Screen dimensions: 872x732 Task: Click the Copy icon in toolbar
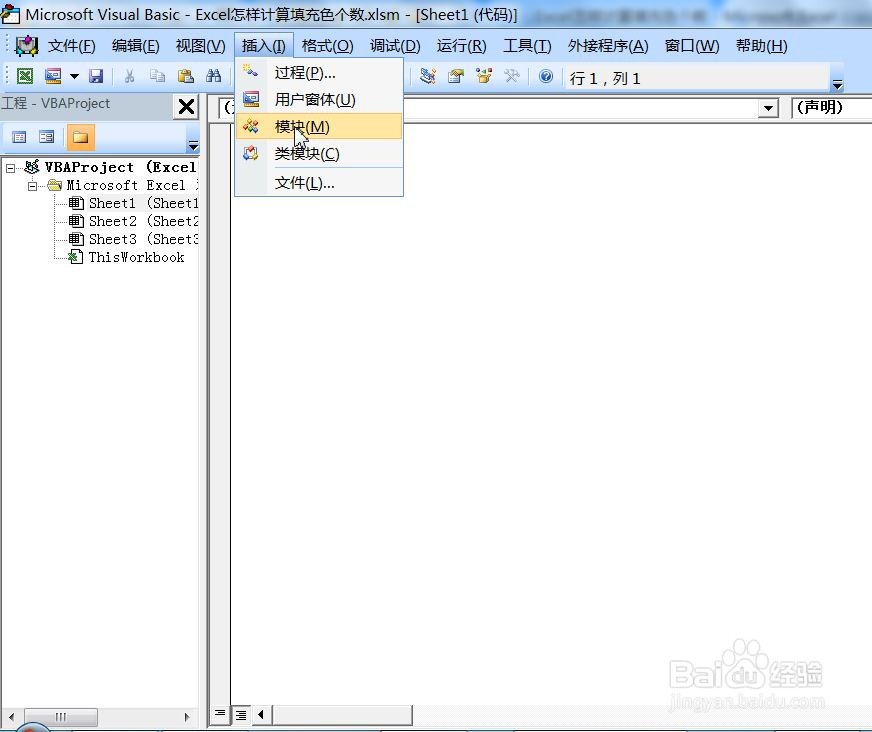tap(157, 76)
